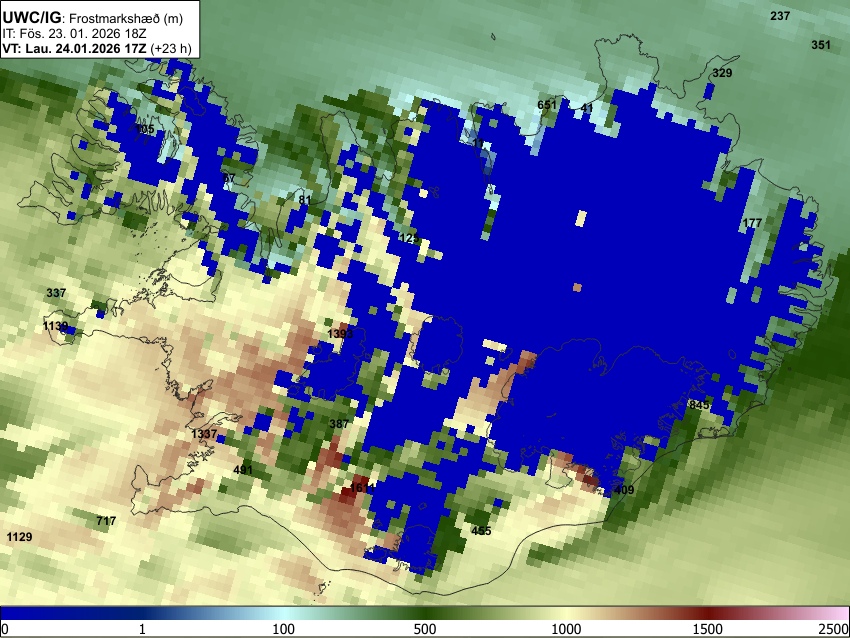Viewport: 850px width, 638px height.
Task: Click the map value 455
Action: pyautogui.click(x=481, y=531)
